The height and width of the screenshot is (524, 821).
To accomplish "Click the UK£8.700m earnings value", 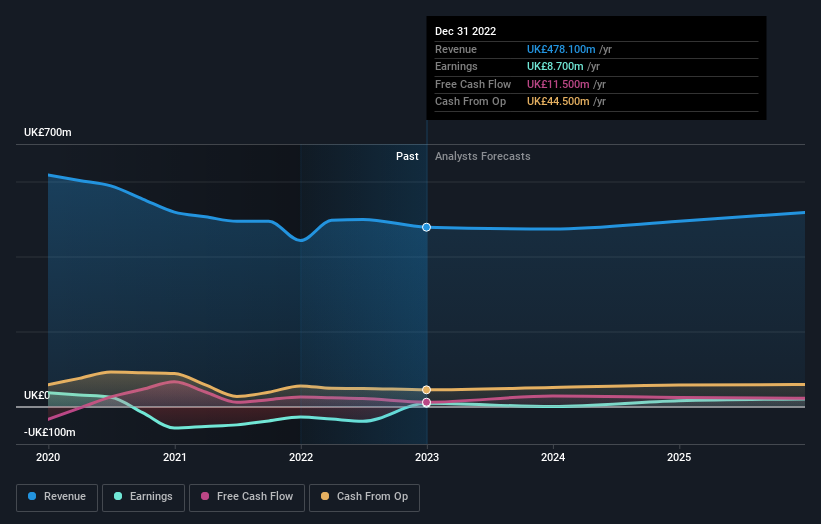I will (555, 66).
